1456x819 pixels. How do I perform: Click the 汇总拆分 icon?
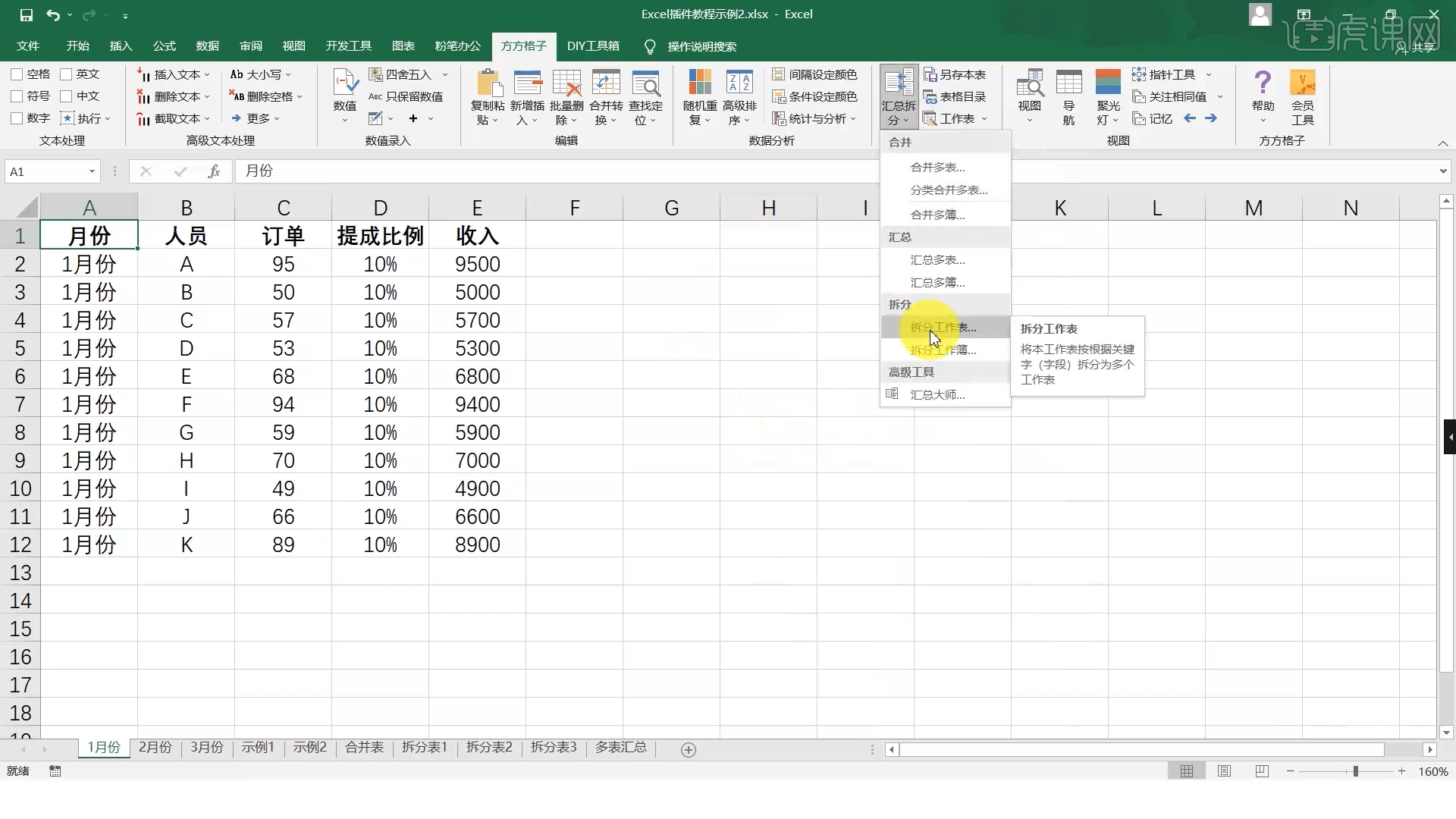tap(899, 82)
